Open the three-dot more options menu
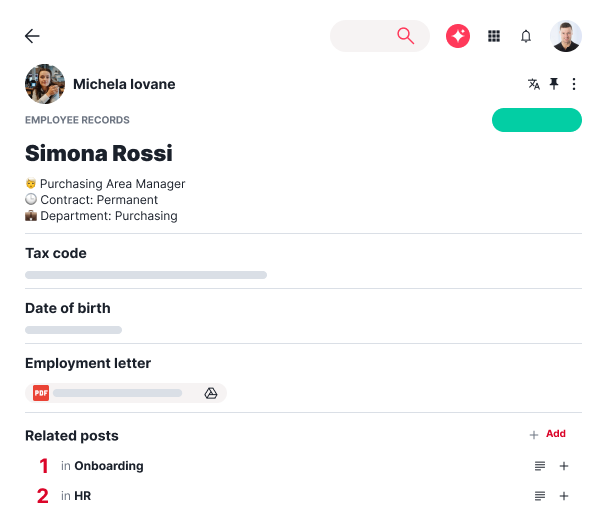 pyautogui.click(x=574, y=85)
